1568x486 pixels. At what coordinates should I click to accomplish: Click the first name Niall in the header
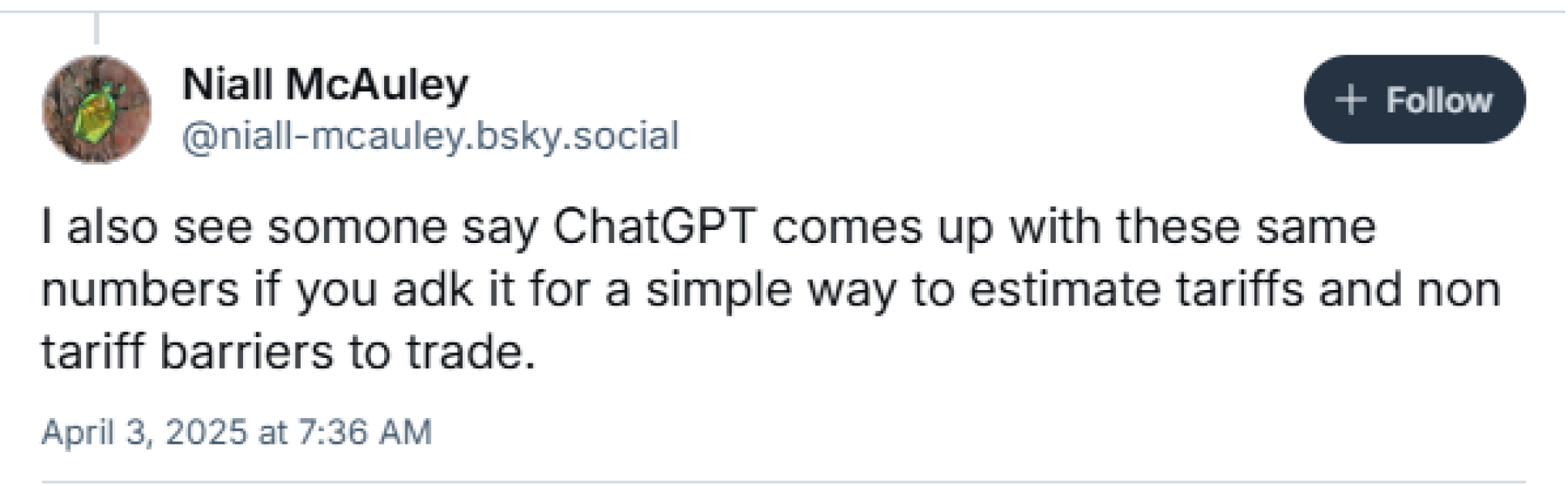[x=226, y=83]
